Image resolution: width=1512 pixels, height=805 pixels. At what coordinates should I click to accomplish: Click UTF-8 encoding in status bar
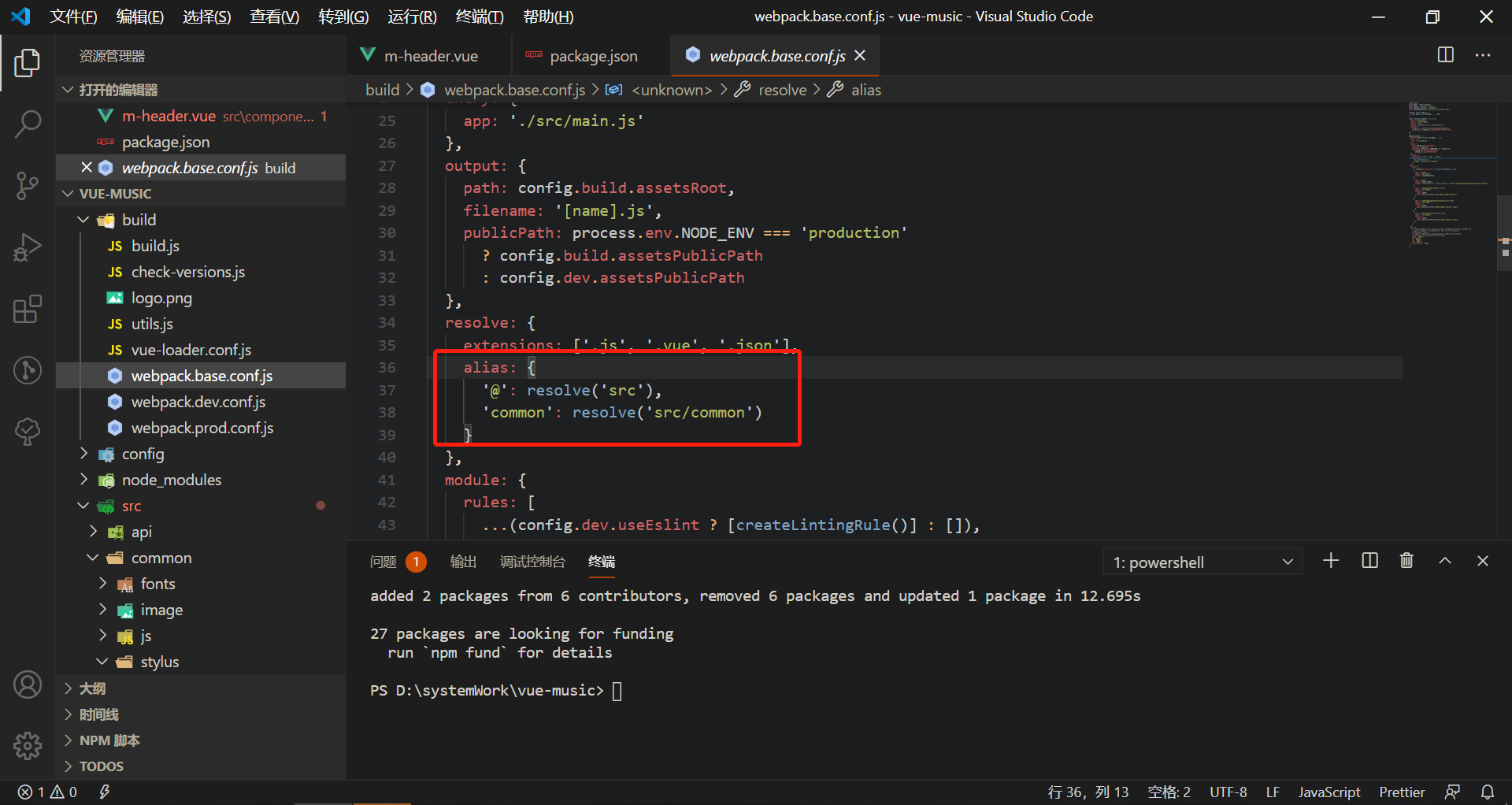[x=1228, y=792]
